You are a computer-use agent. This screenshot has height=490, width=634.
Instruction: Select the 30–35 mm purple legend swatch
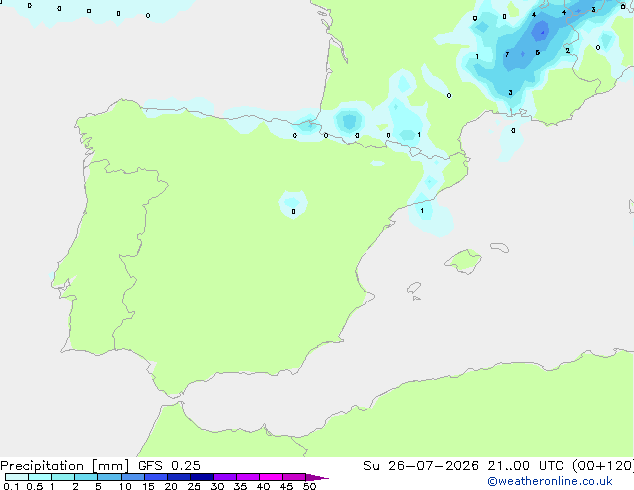(225, 477)
